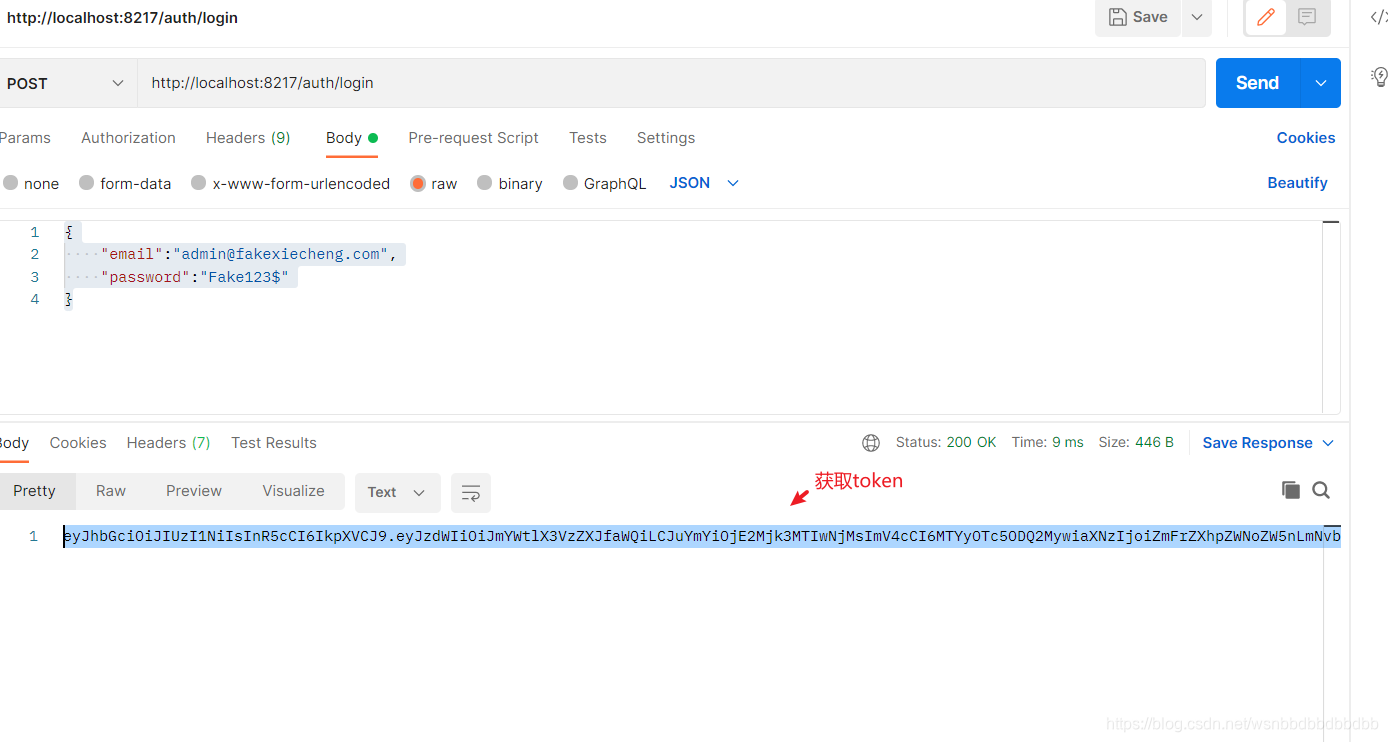Open the JSON body format dropdown

point(704,183)
